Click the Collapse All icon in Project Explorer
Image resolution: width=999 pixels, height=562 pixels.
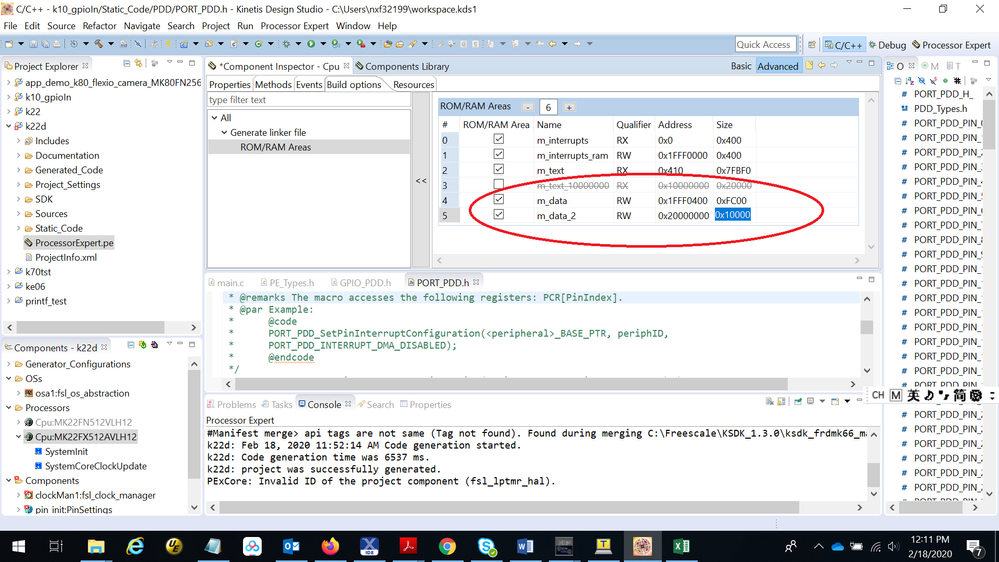point(127,64)
